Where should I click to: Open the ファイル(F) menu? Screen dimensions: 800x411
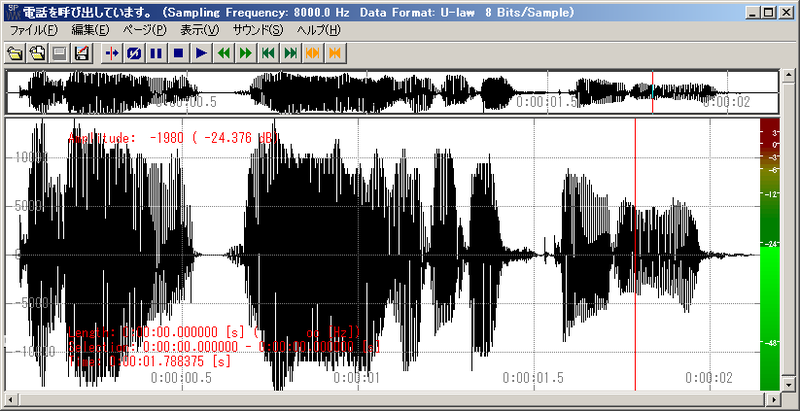[34, 30]
